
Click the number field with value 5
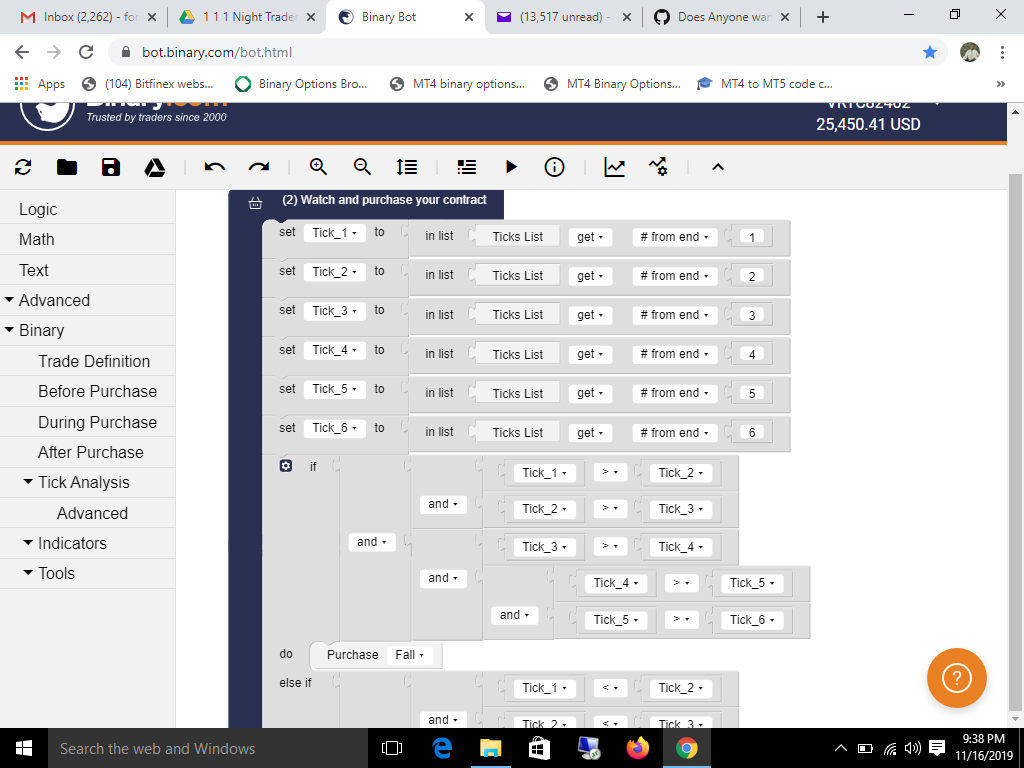tap(752, 393)
